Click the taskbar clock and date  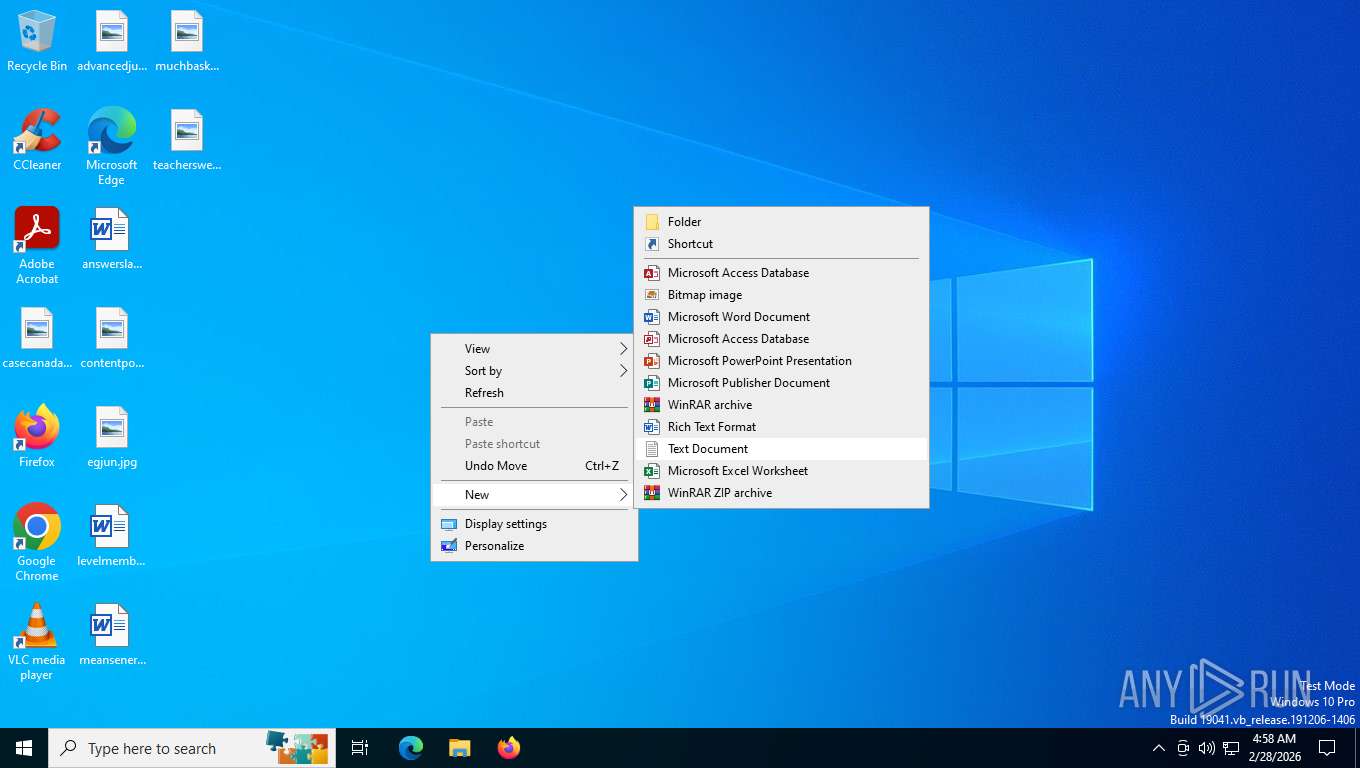pyautogui.click(x=1274, y=748)
